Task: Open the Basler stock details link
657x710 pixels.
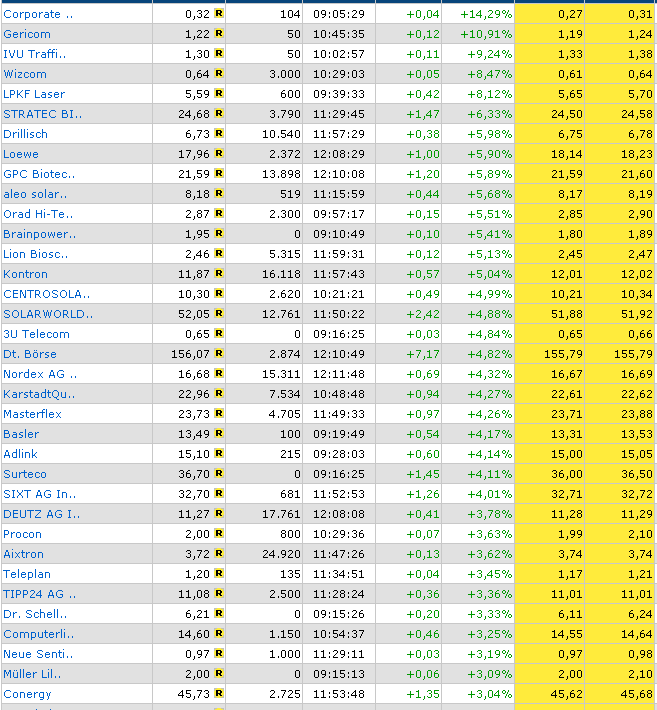Action: [21, 434]
